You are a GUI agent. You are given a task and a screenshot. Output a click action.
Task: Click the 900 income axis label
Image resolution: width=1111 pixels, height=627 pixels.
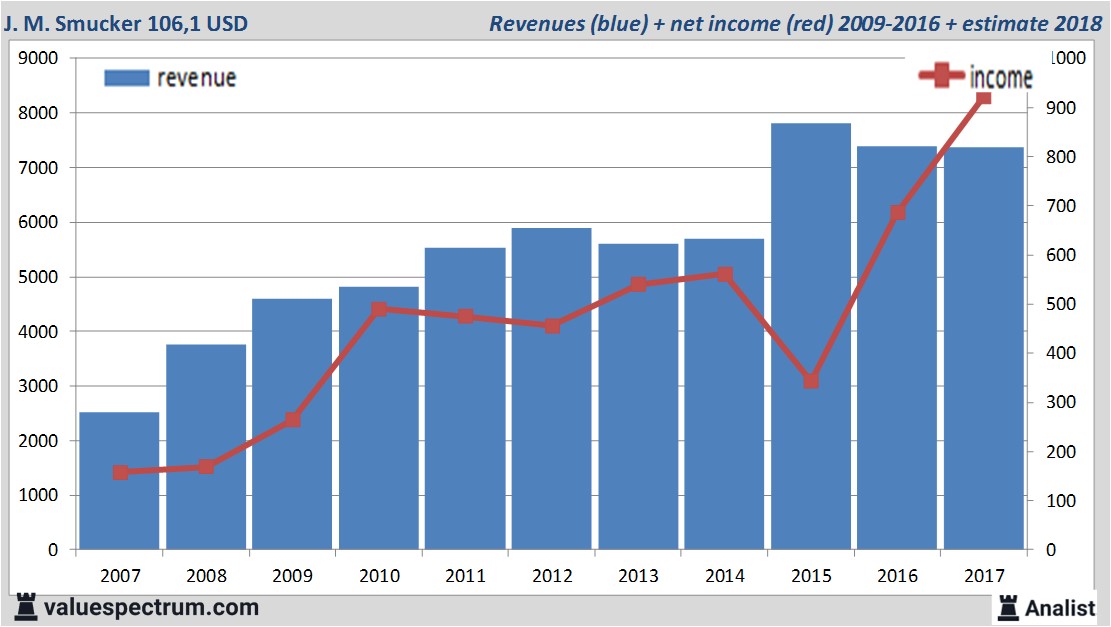pyautogui.click(x=1061, y=108)
